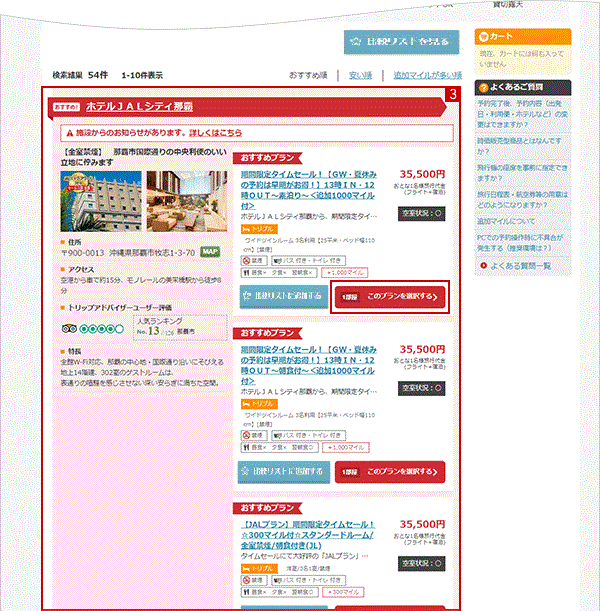Click the 比較リストを見る button at top
The width and height of the screenshot is (600, 611).
tap(402, 41)
